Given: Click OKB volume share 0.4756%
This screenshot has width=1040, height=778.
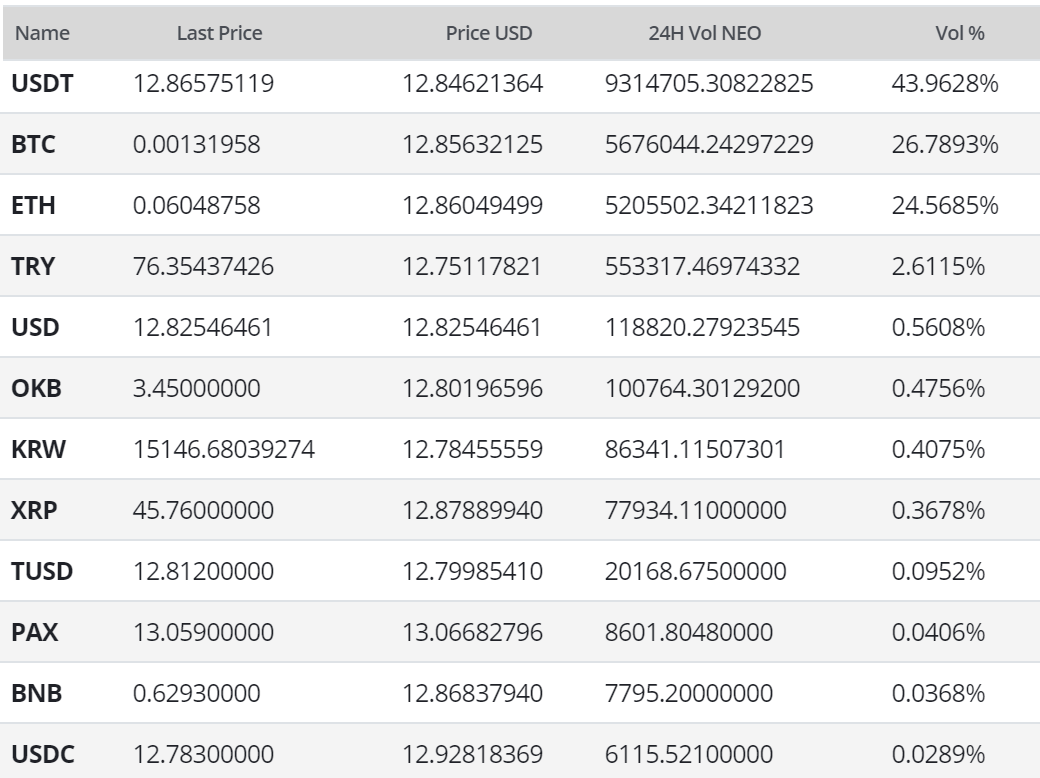Looking at the screenshot, I should tap(939, 389).
